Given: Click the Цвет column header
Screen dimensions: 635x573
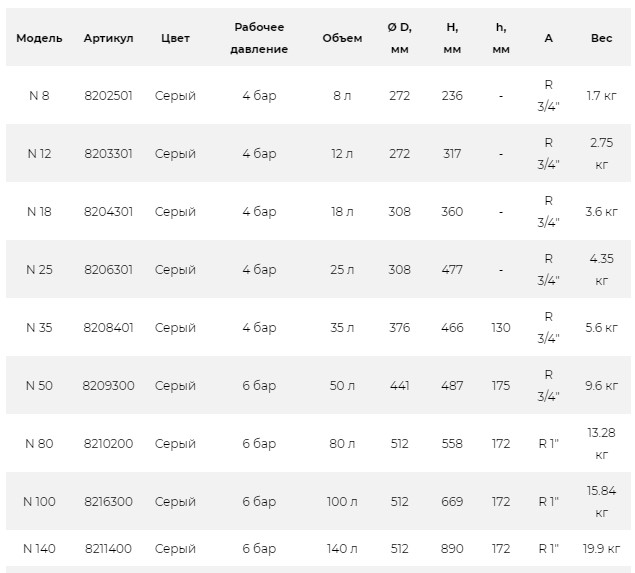Looking at the screenshot, I should [x=175, y=38].
